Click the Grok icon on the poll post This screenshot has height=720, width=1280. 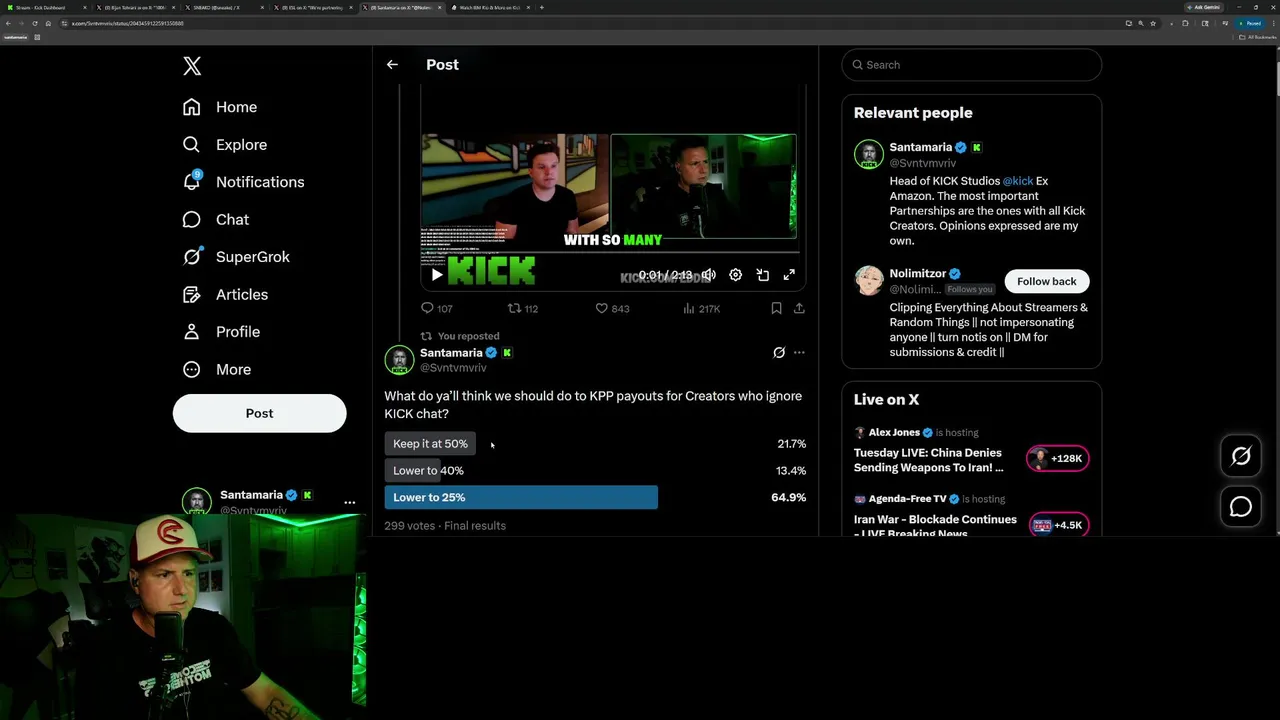(x=779, y=352)
